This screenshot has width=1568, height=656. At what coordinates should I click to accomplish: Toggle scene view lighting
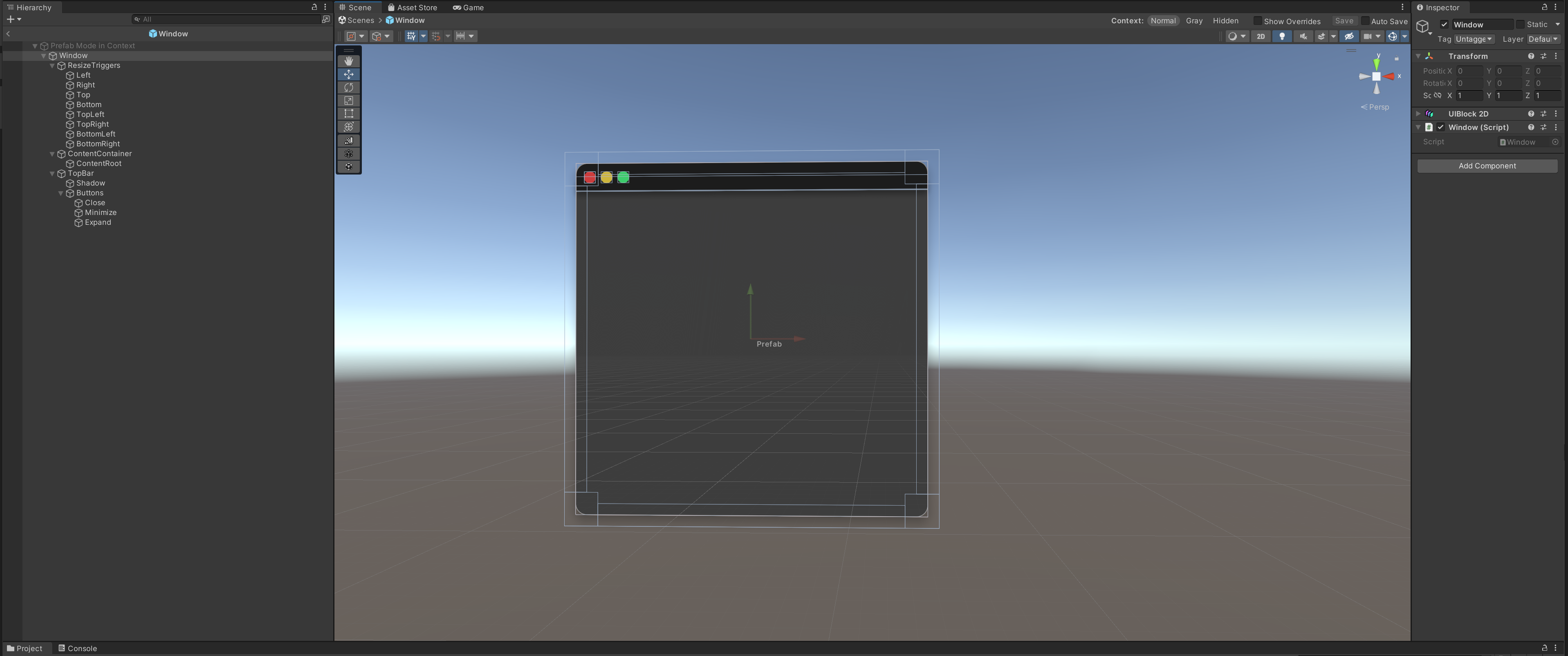click(1283, 36)
